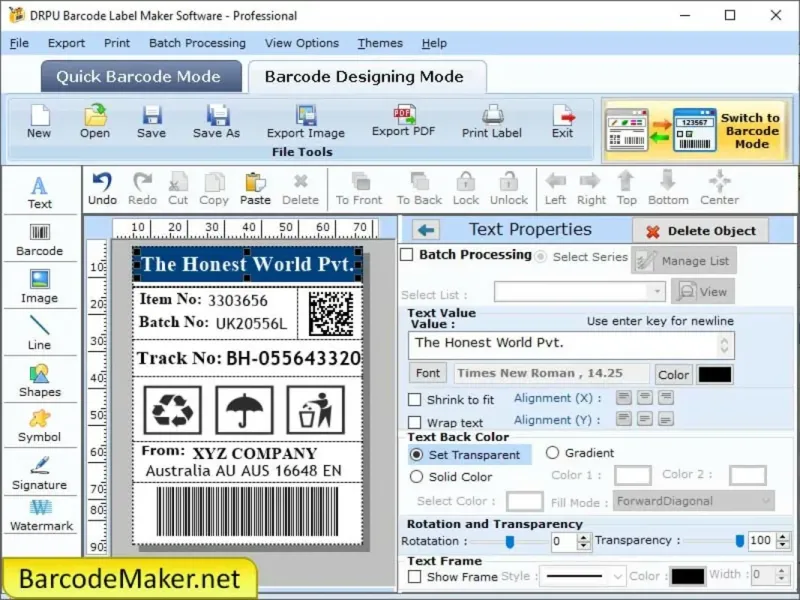Create a New label file
This screenshot has height=600, width=800.
click(39, 121)
